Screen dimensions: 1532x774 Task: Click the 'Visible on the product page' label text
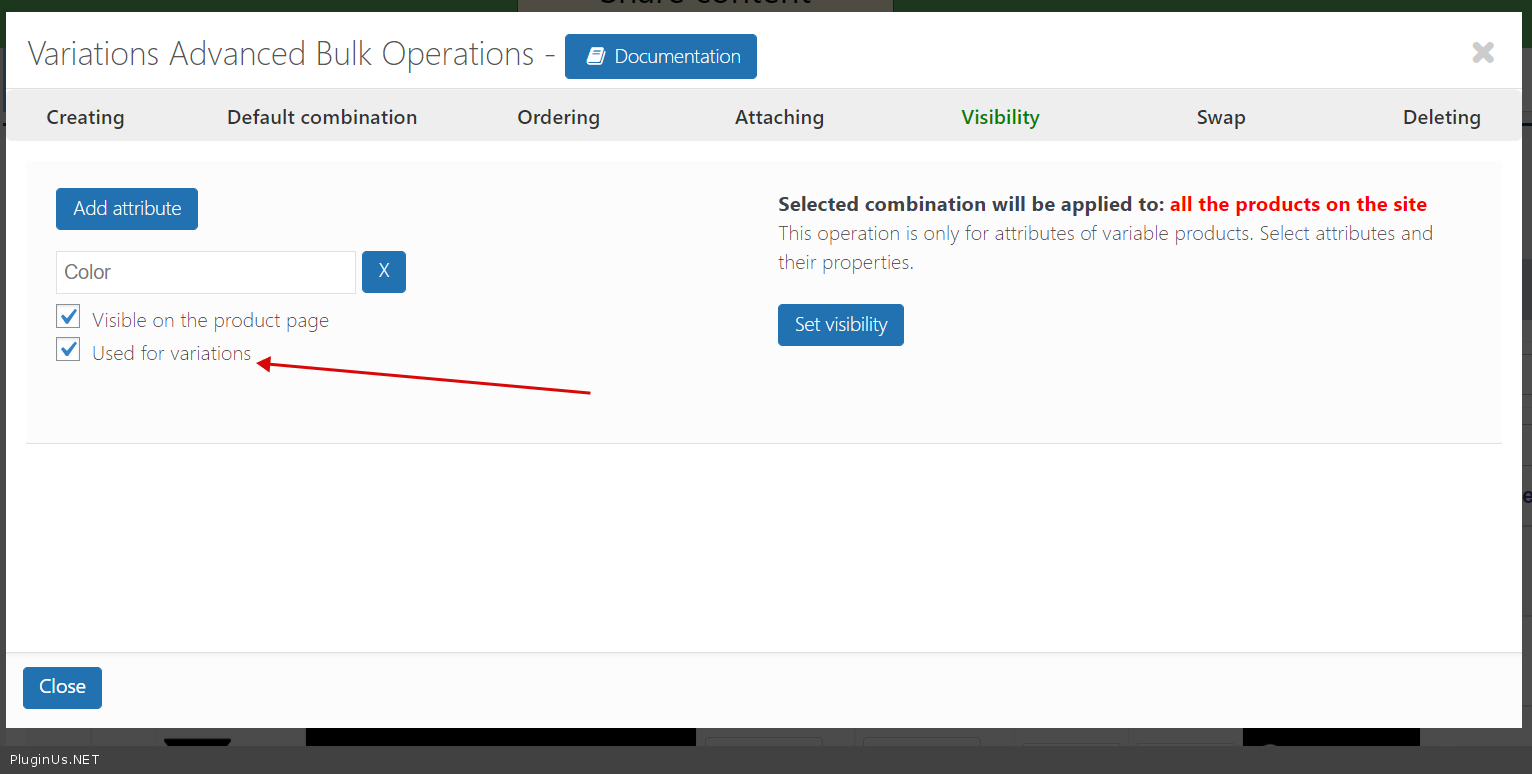click(210, 320)
